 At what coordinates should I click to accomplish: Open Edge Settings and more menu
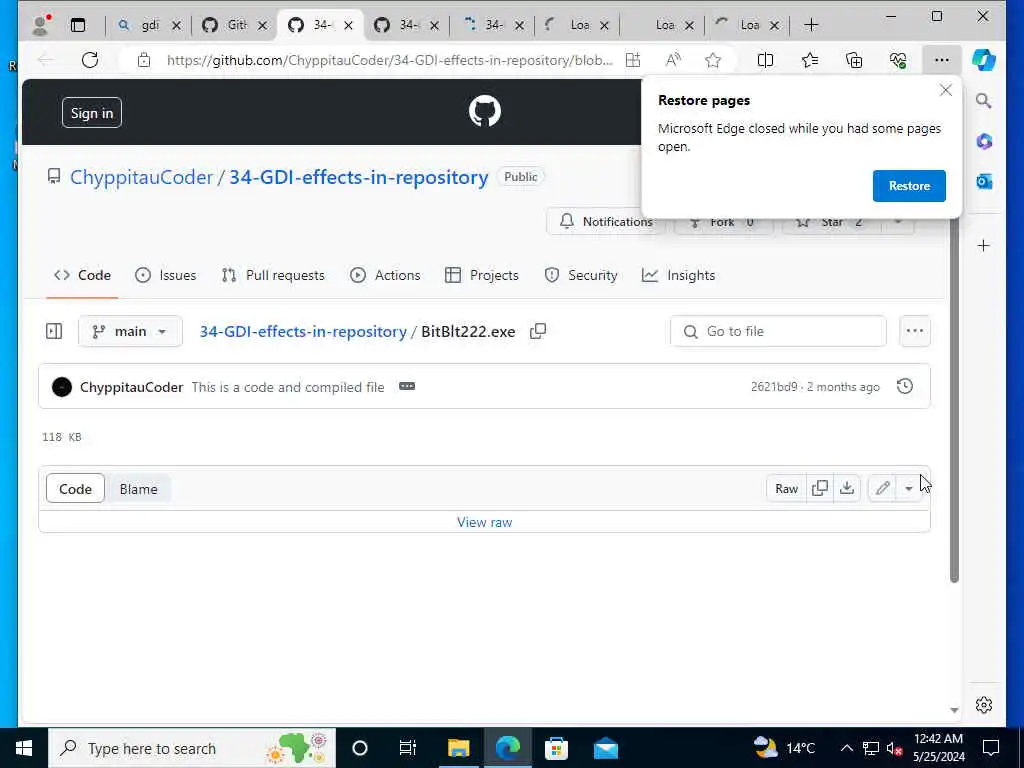click(x=942, y=60)
